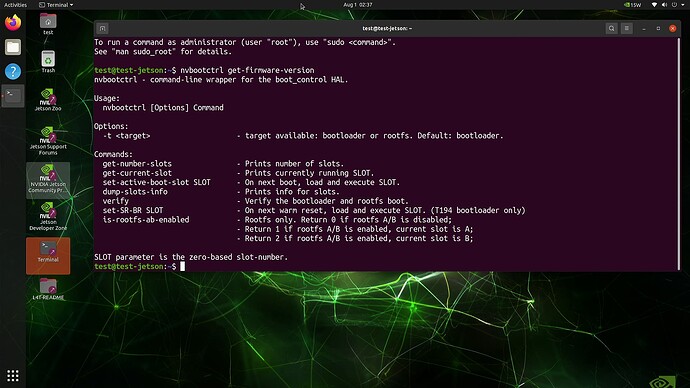Open the power system menu
The image size is (690, 388).
pos(674,5)
